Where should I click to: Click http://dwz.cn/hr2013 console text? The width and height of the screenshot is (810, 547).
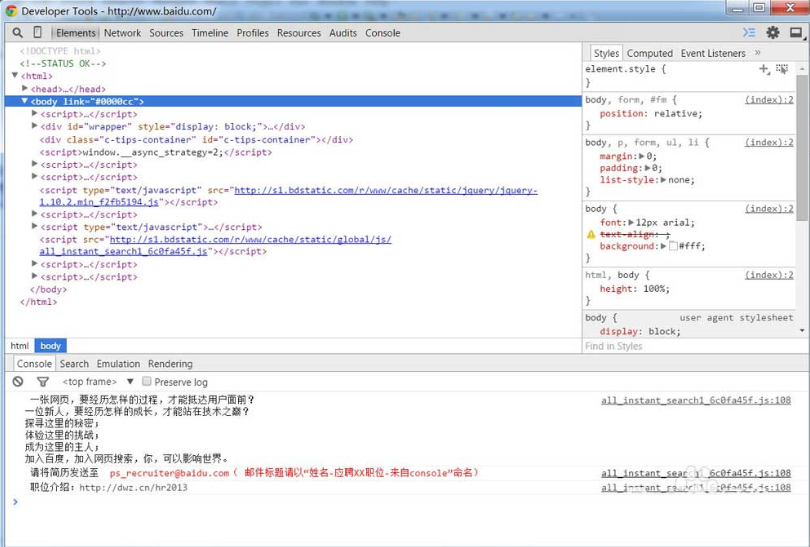coord(133,488)
